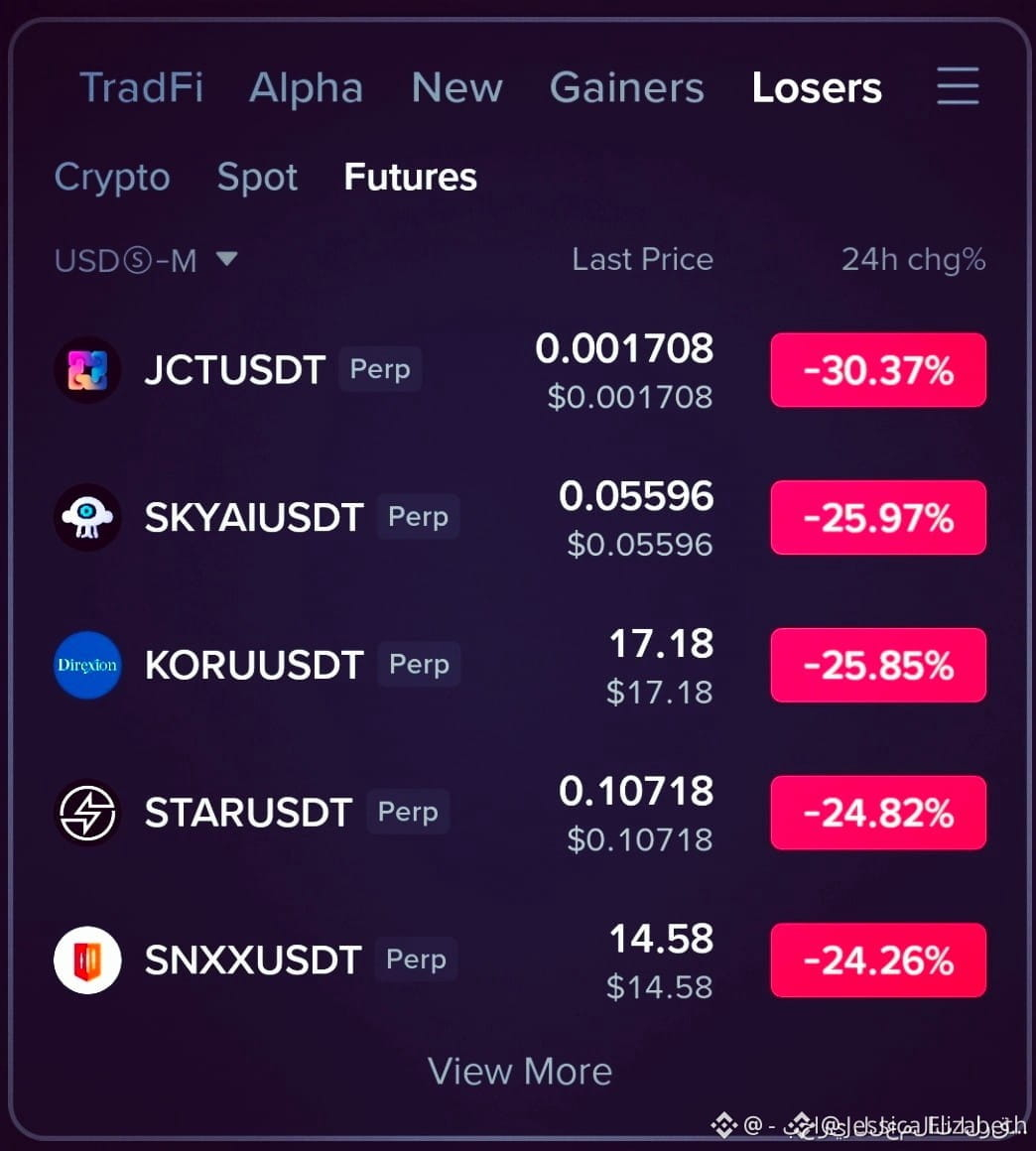Image resolution: width=1036 pixels, height=1151 pixels.
Task: Switch to the Gainers tab
Action: click(x=627, y=87)
